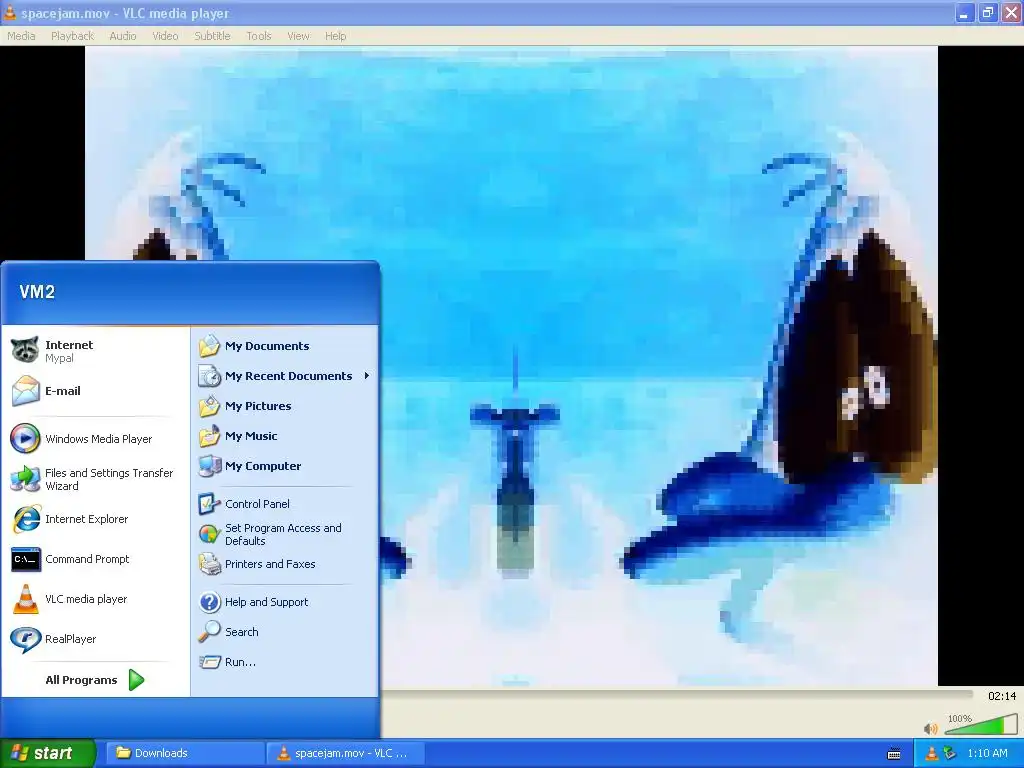Select spacejam.mov VLC taskbar button

point(345,753)
